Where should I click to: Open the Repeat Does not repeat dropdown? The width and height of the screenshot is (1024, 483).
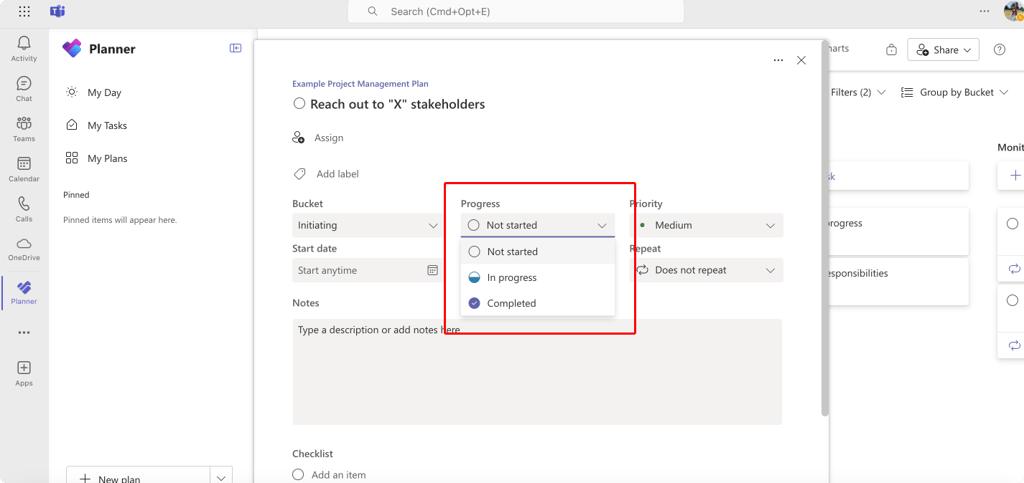coord(706,270)
